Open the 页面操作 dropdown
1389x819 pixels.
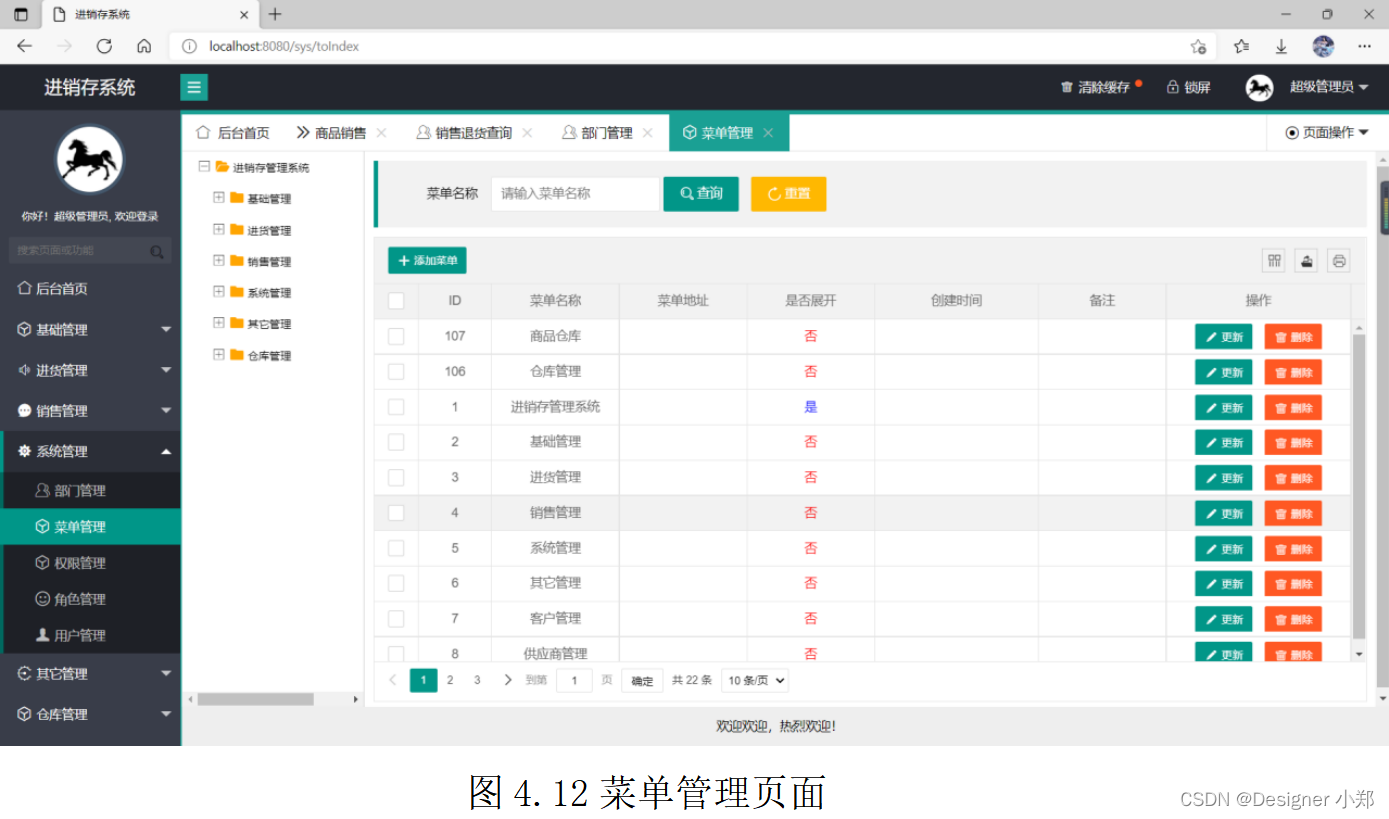1326,133
